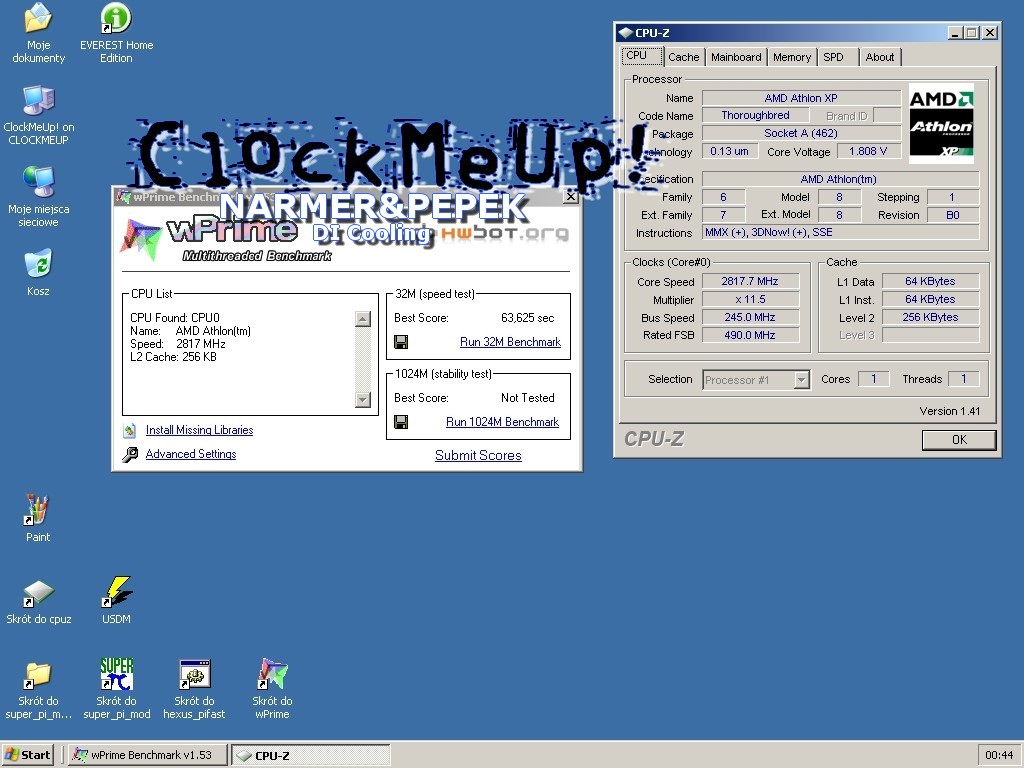Click Instructions field MMX (+), 3DNow! (+), SSE
Screen dimensions: 1024x768
[840, 232]
